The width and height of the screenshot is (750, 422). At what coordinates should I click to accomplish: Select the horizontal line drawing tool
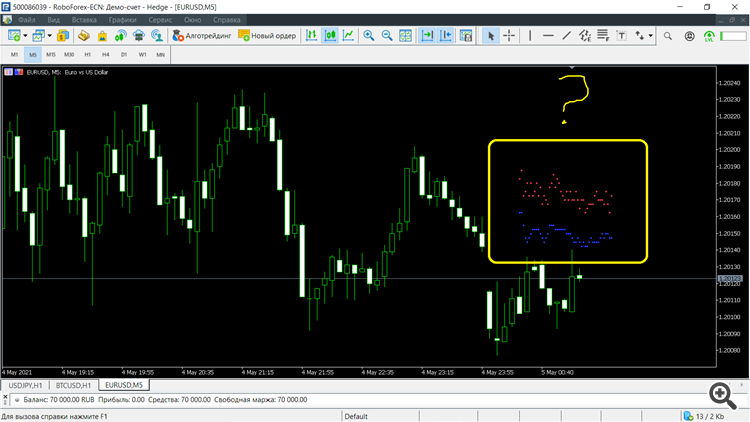point(548,35)
